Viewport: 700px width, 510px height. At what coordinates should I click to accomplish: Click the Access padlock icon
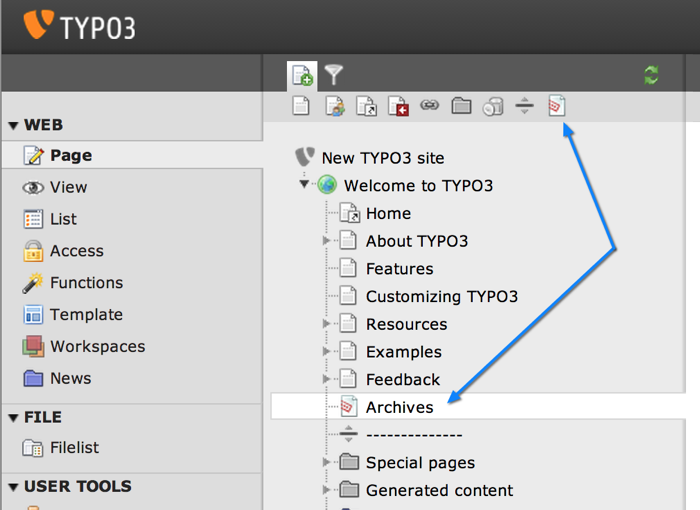[33, 251]
